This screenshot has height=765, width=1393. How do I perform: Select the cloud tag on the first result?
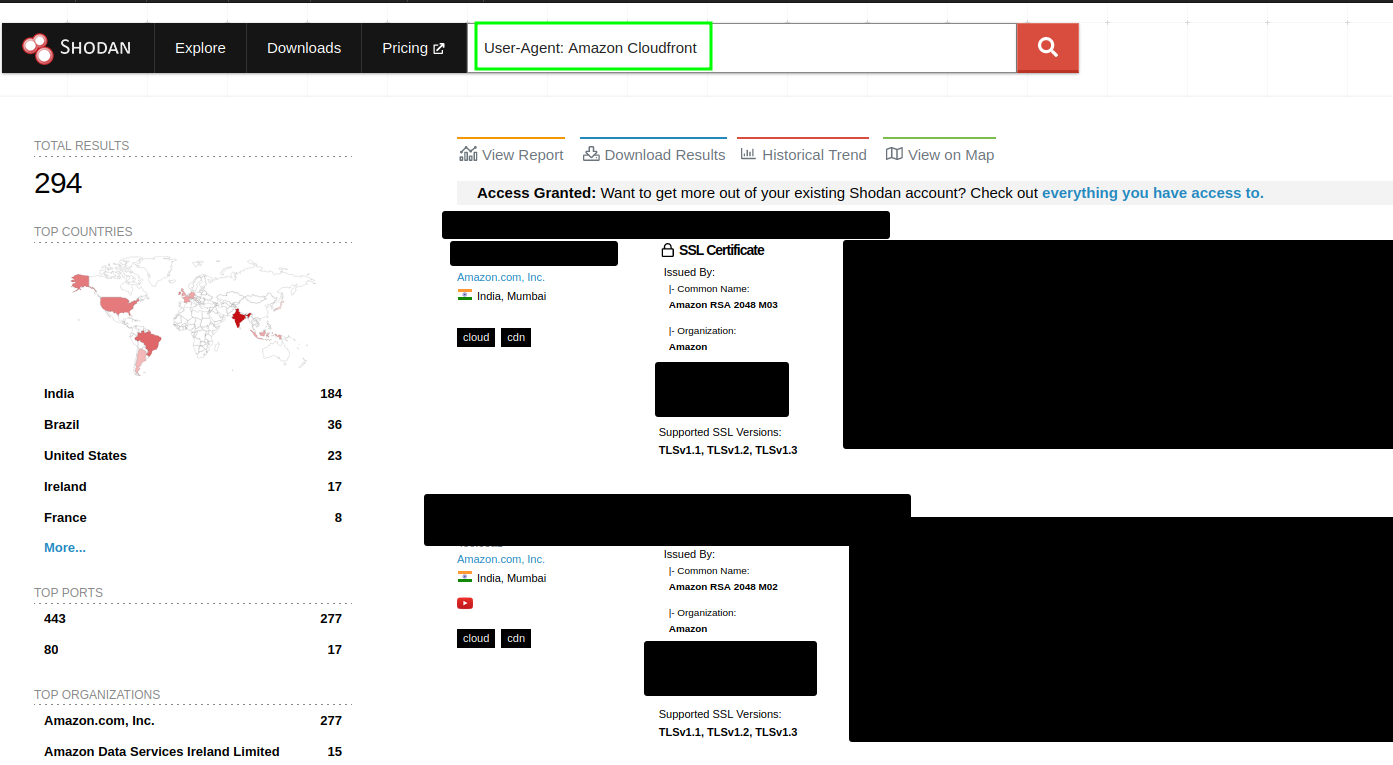(475, 337)
